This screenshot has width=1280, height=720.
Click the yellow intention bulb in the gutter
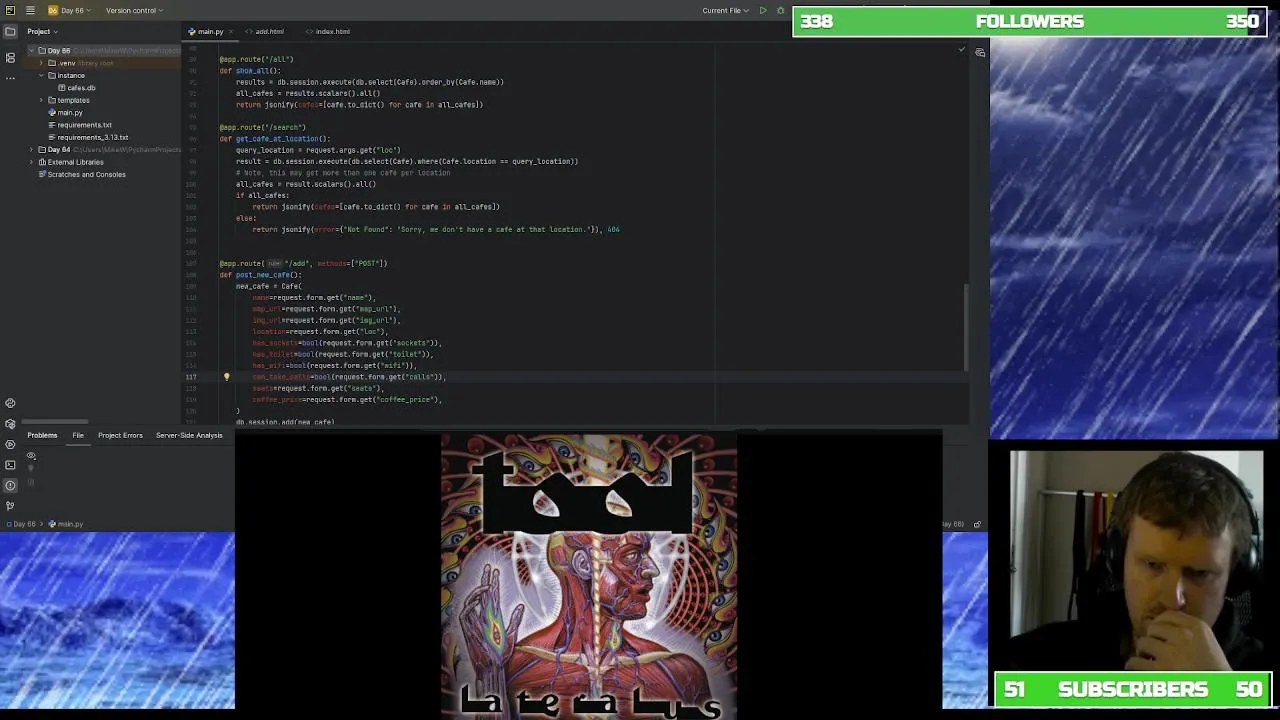click(226, 377)
